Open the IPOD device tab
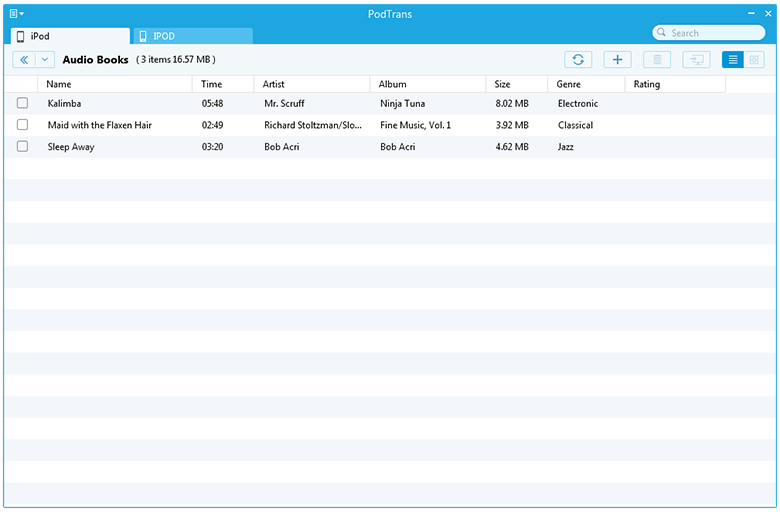Viewport: 780px width, 512px height. coord(192,36)
